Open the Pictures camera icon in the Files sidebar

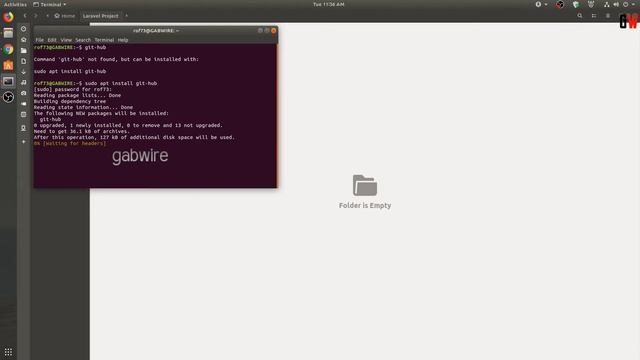[24, 93]
